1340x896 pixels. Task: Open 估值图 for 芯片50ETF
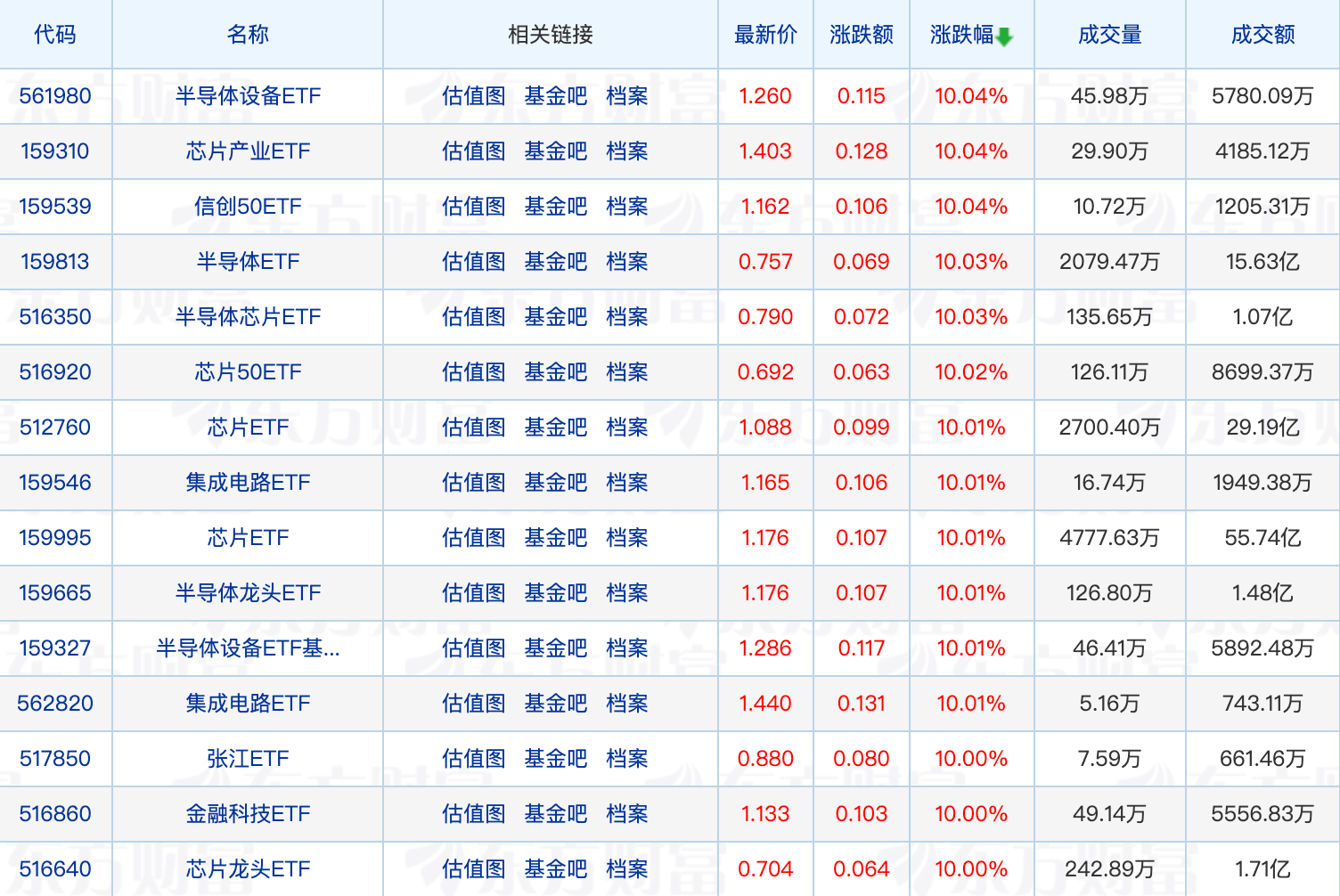pos(474,372)
